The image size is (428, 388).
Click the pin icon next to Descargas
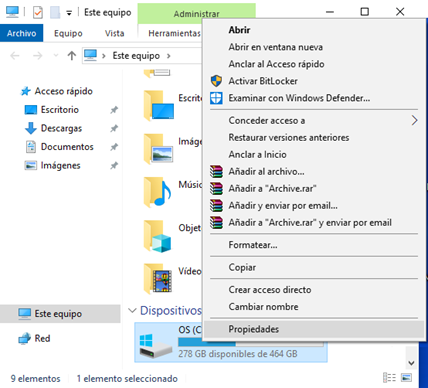point(114,128)
